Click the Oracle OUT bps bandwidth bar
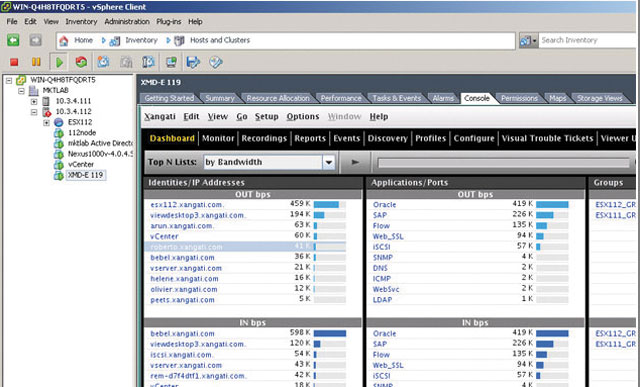640x387 pixels. 552,205
